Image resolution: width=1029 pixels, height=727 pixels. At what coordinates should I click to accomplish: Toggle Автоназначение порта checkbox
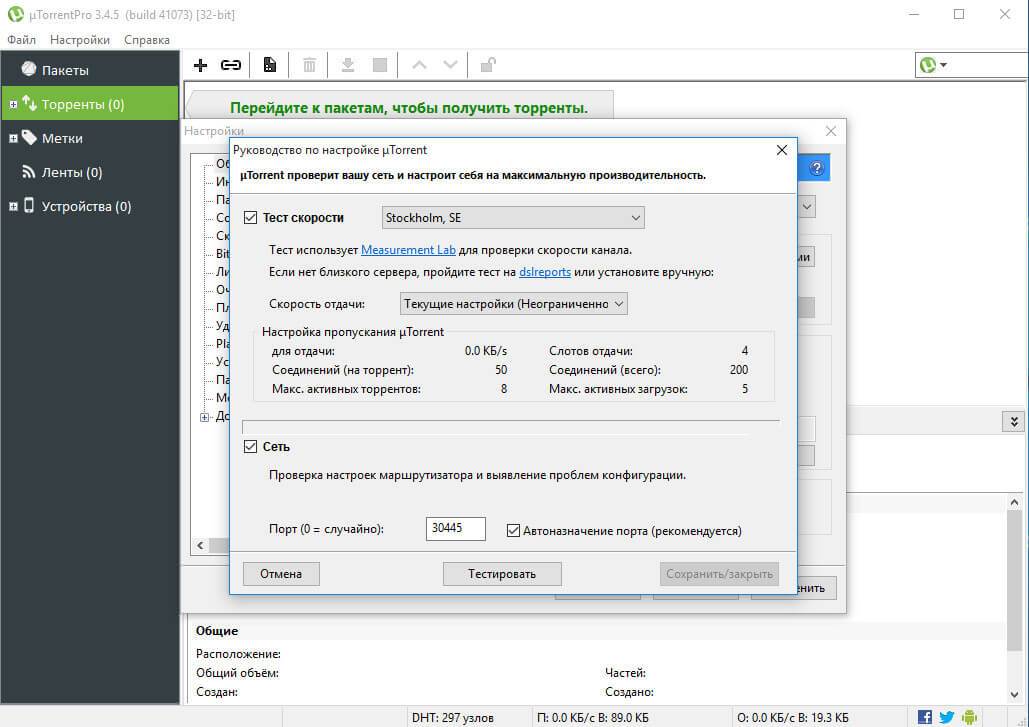point(513,531)
